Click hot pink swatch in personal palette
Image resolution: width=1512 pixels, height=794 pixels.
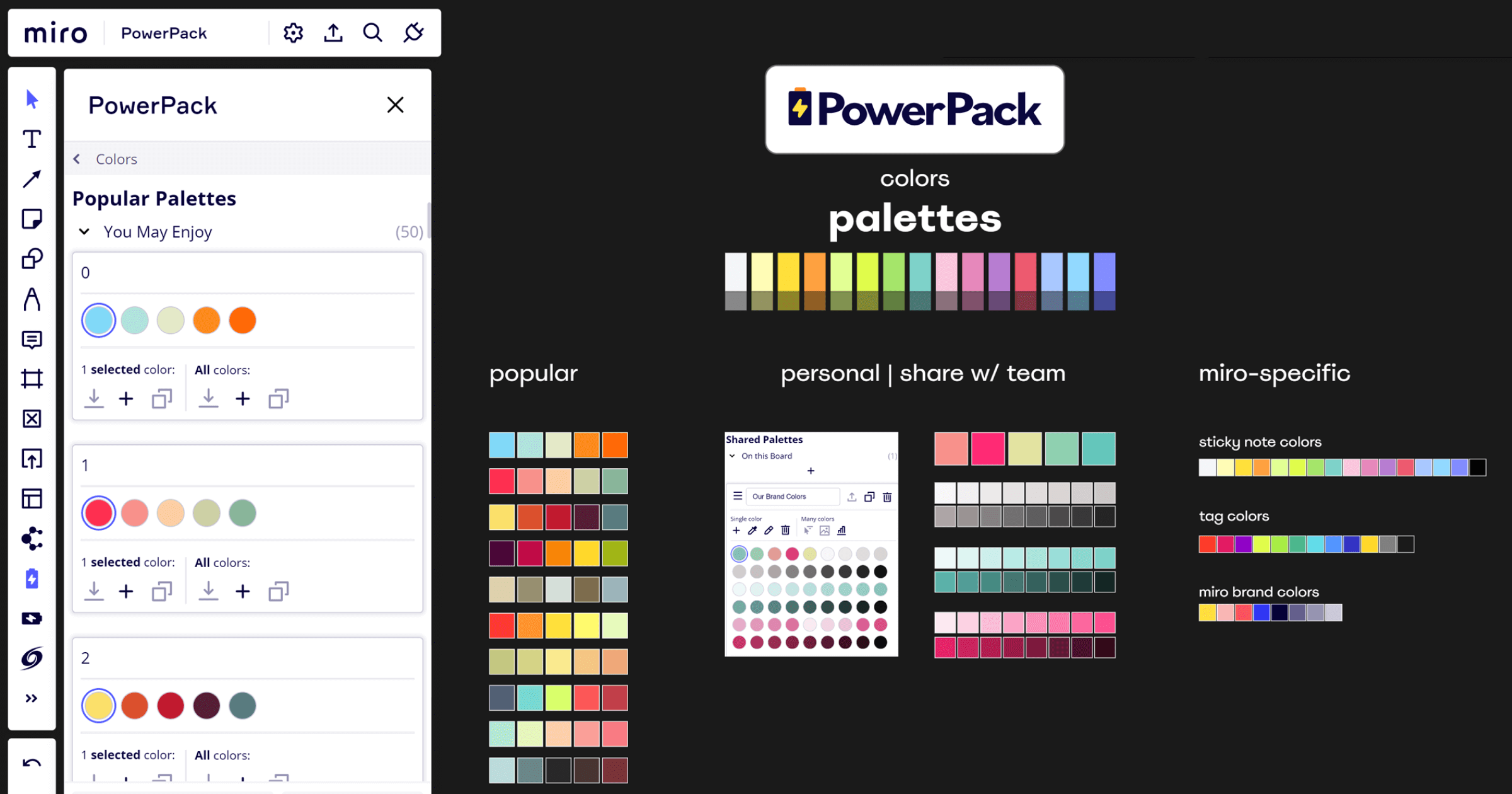tap(988, 449)
